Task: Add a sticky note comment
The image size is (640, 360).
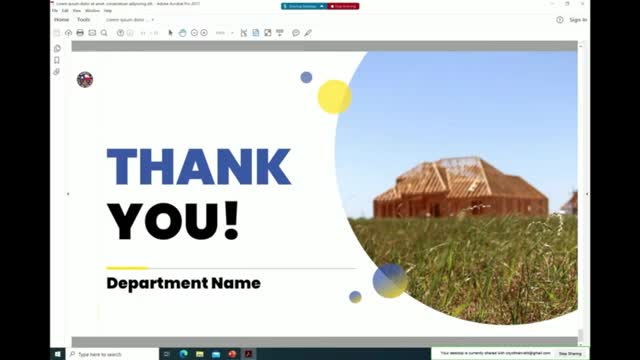Action: point(296,33)
